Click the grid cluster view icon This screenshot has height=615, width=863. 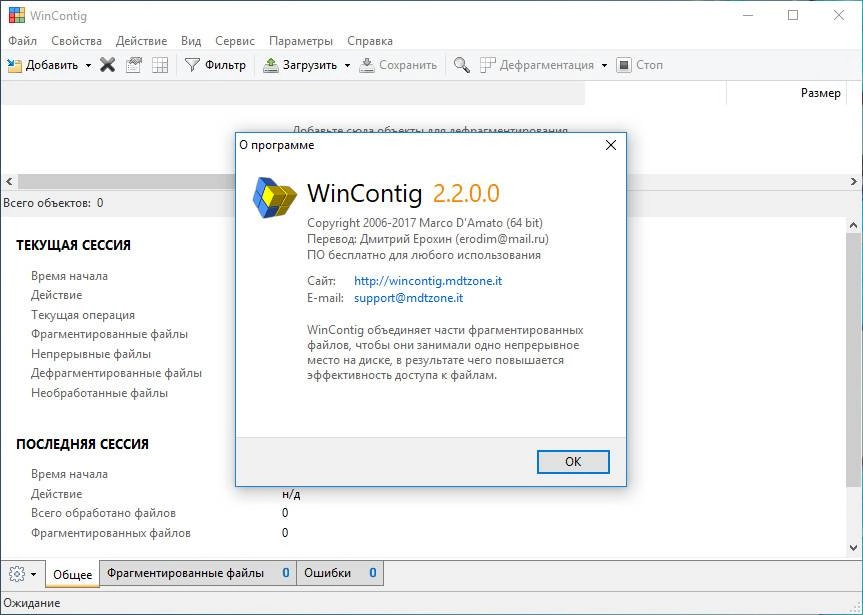coord(160,65)
